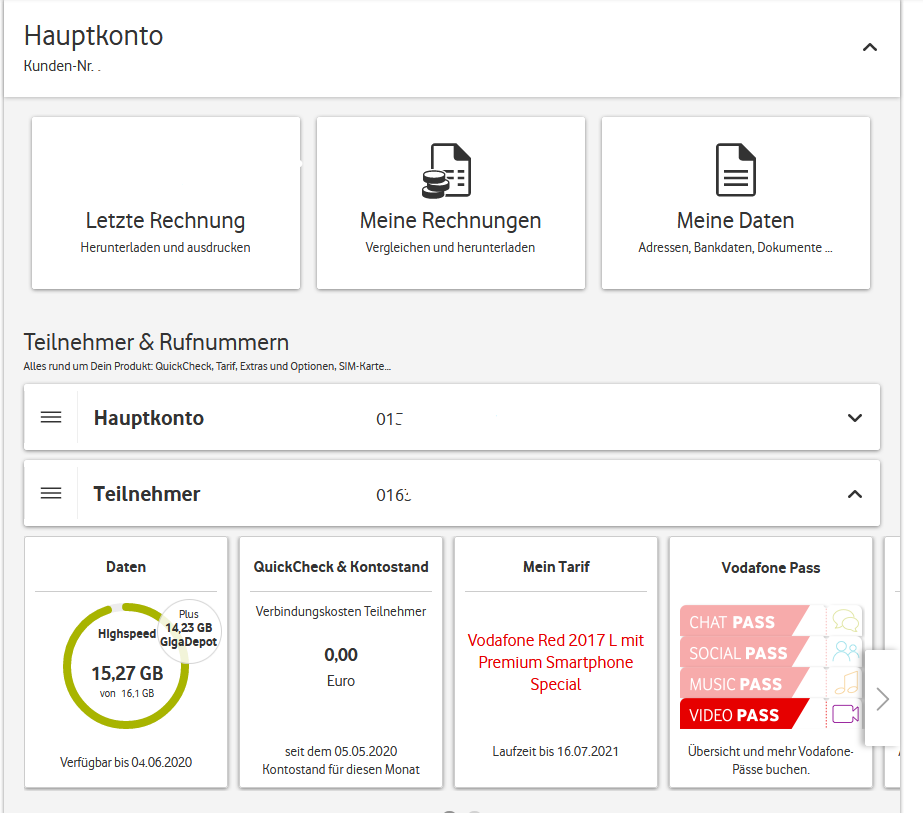Click 'seit dem 05.05.2020' text
The height and width of the screenshot is (813, 923).
(341, 751)
